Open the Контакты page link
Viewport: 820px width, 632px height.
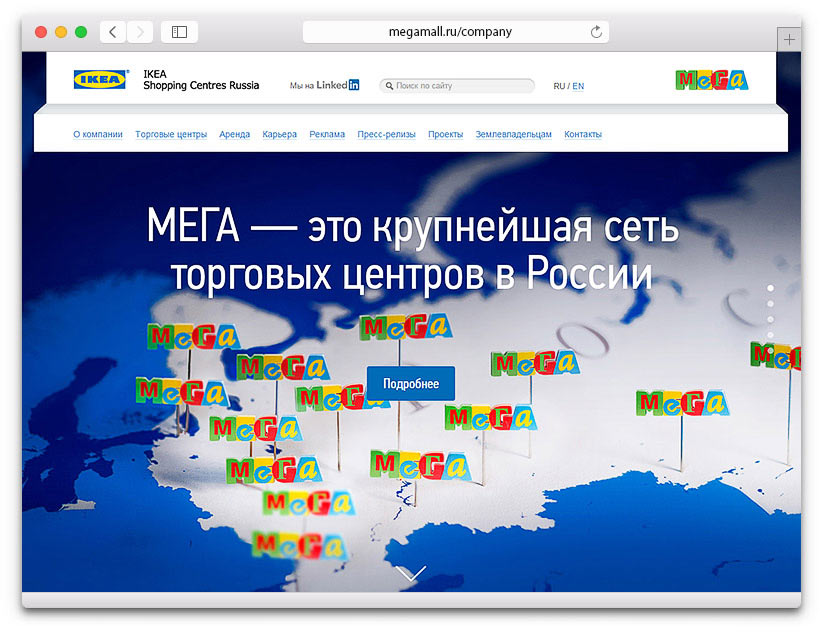point(583,134)
